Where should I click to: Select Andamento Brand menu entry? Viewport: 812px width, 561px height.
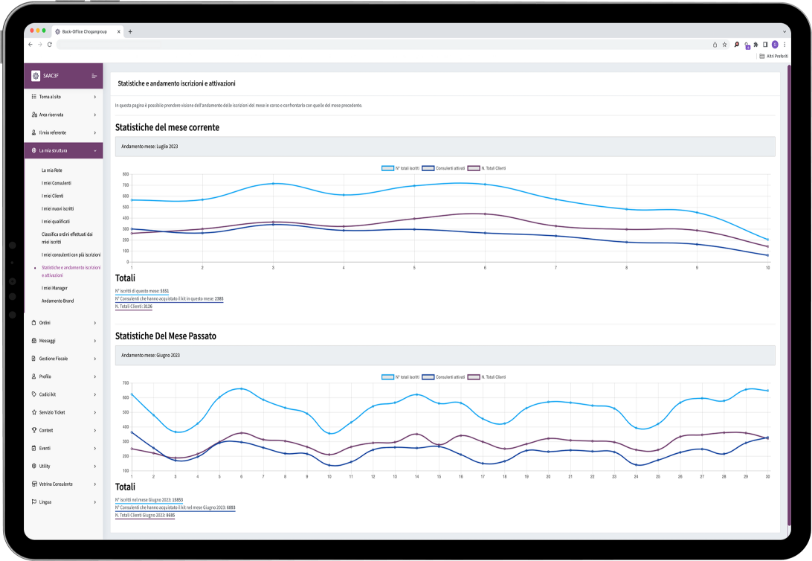pyautogui.click(x=58, y=300)
